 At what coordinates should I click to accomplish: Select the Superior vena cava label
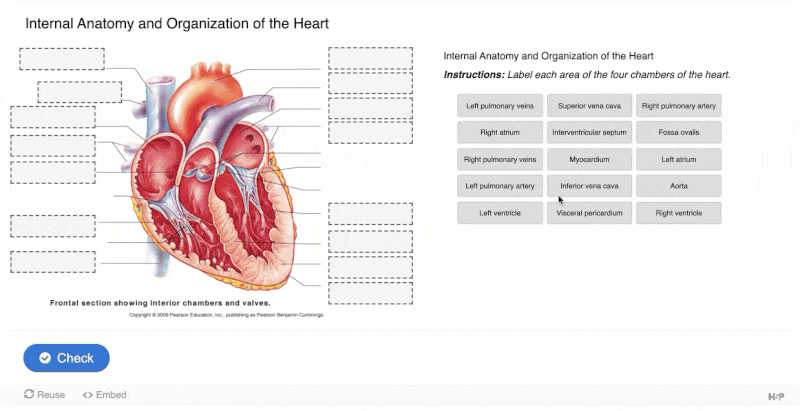coord(589,106)
